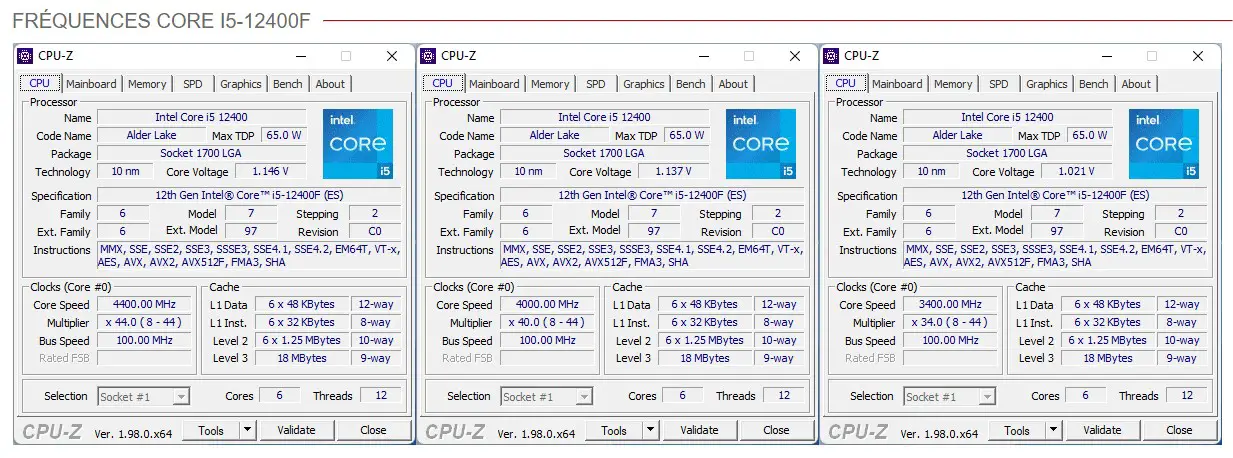Viewport: 1233px width, 458px height.
Task: Click the Close button in the middle window
Action: coord(776,431)
